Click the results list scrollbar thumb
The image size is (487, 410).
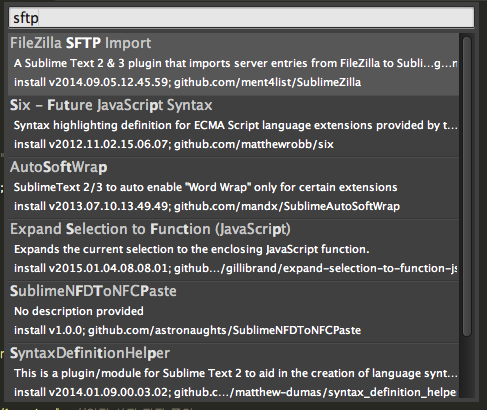[467, 186]
